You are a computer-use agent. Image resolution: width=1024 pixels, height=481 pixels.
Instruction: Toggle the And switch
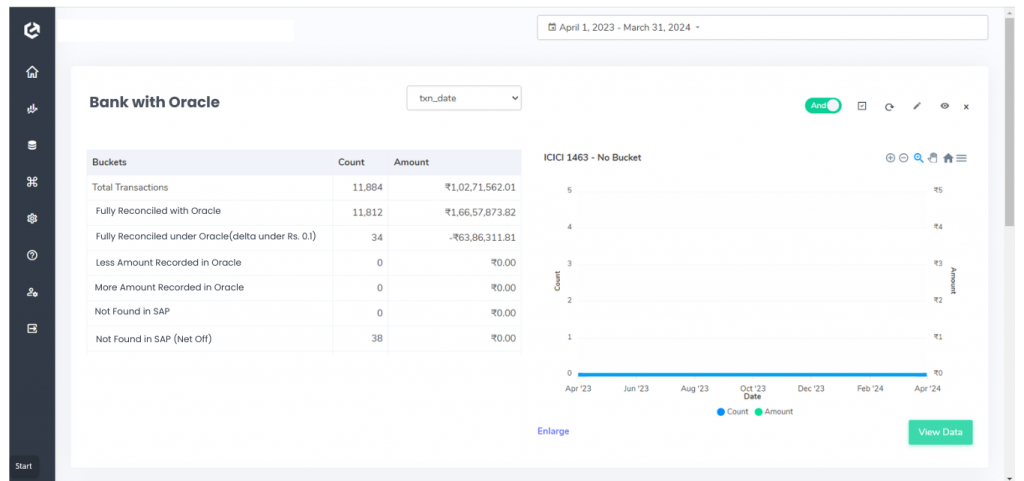[823, 106]
